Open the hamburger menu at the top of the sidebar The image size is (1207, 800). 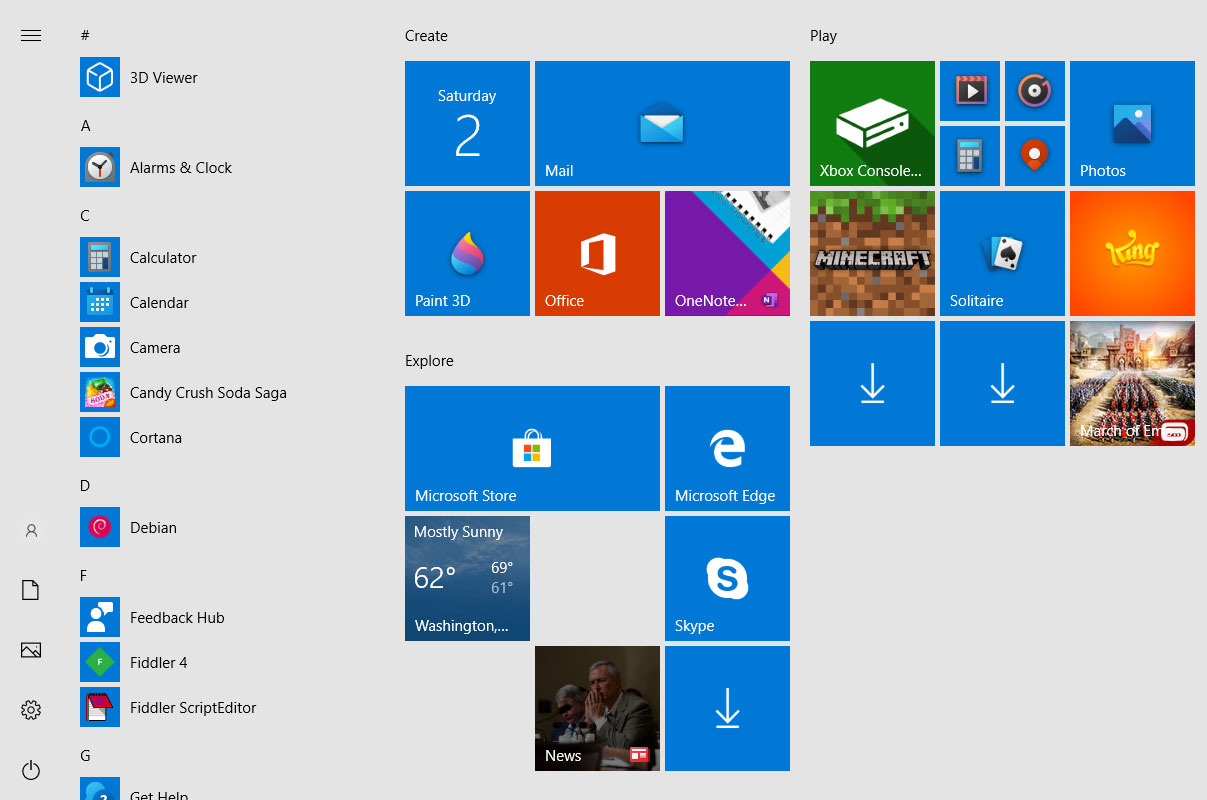tap(31, 36)
